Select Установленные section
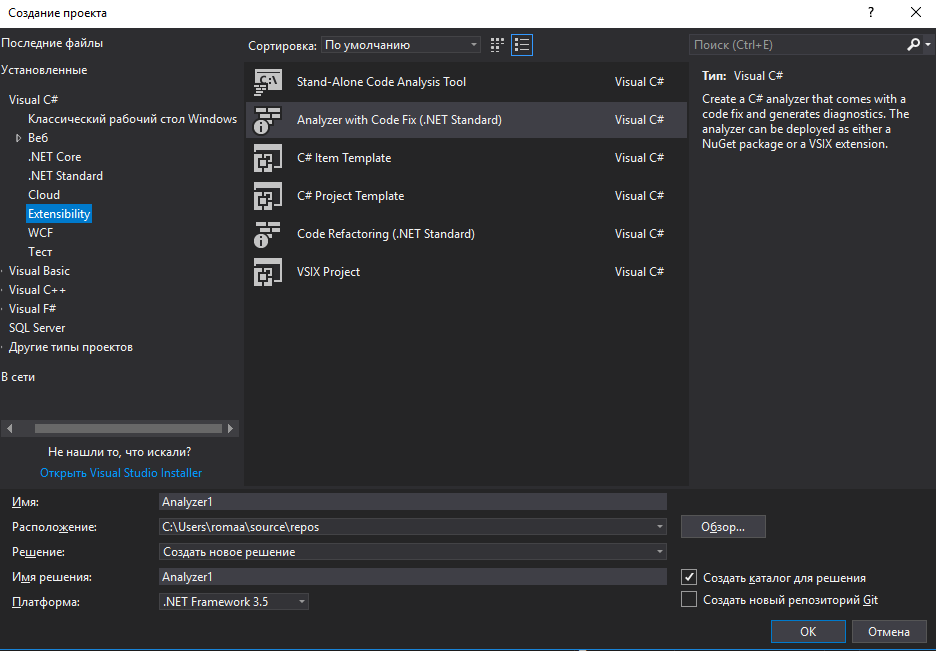Viewport: 936px width, 651px height. click(x=44, y=70)
